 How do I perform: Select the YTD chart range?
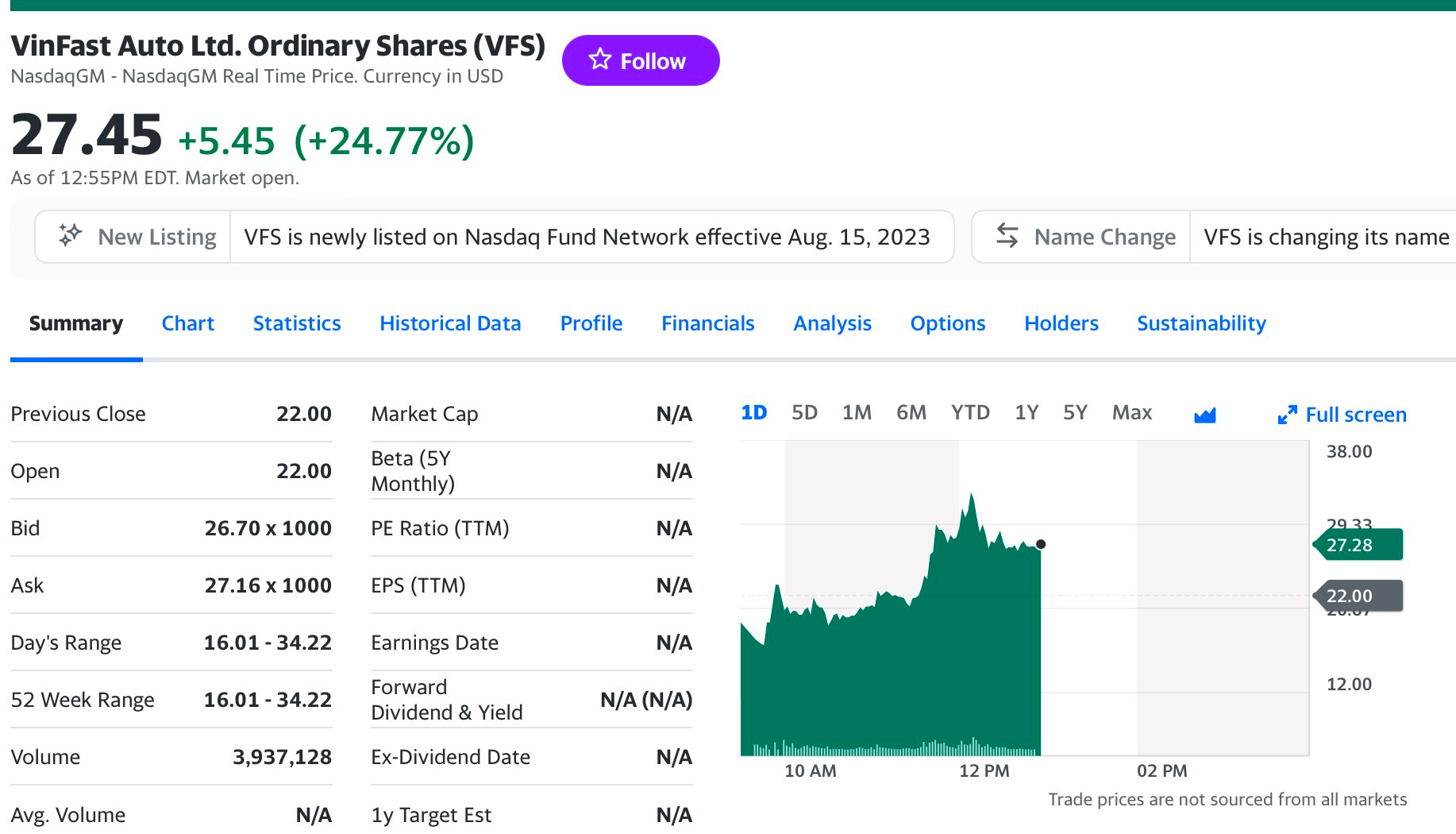pyautogui.click(x=970, y=412)
